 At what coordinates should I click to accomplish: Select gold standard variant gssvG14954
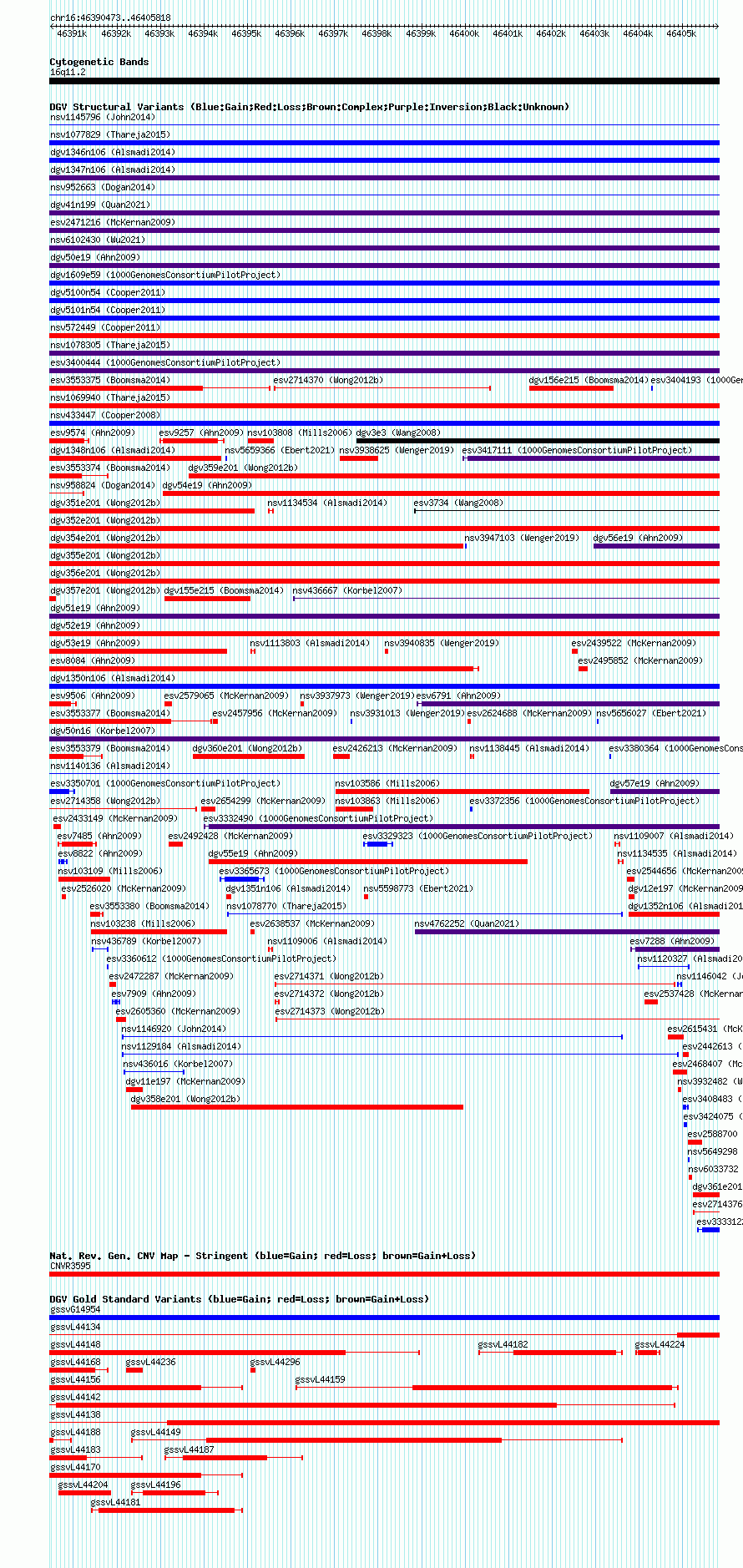tap(75, 1309)
